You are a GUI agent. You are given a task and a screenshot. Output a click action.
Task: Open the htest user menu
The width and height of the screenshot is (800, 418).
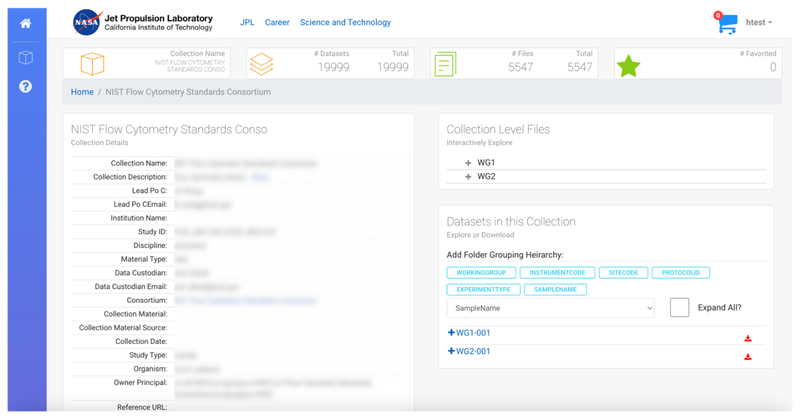(758, 23)
